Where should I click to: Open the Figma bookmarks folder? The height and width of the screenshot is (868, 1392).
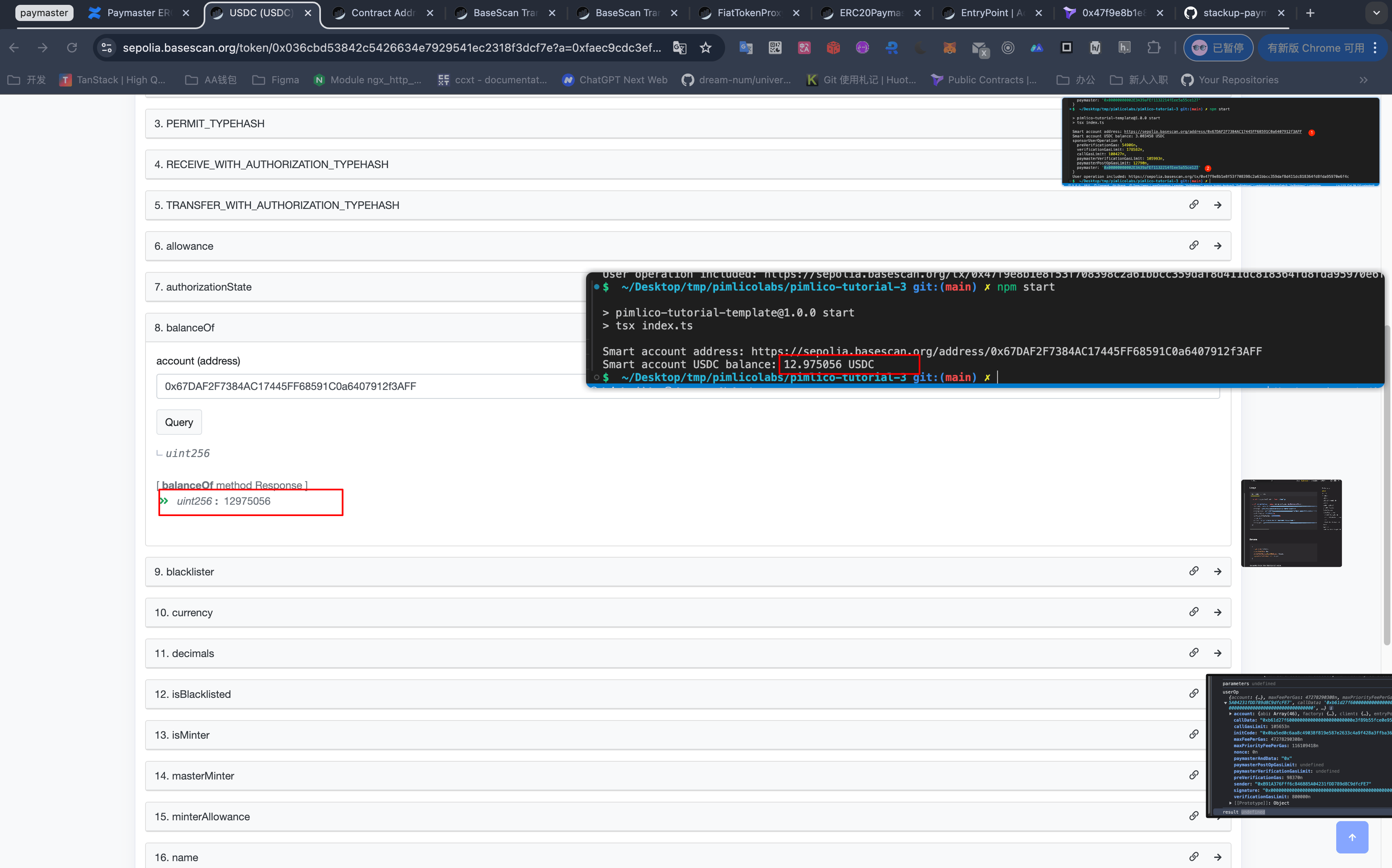click(276, 80)
